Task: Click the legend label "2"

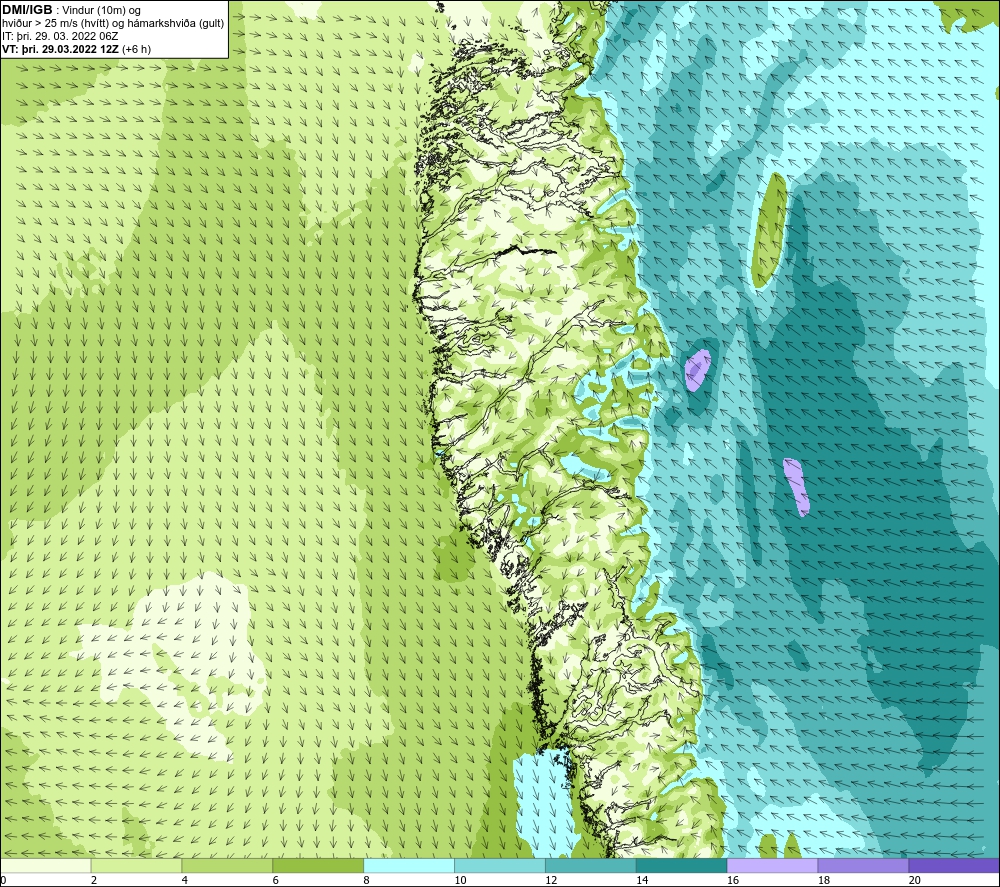Action: coord(94,880)
